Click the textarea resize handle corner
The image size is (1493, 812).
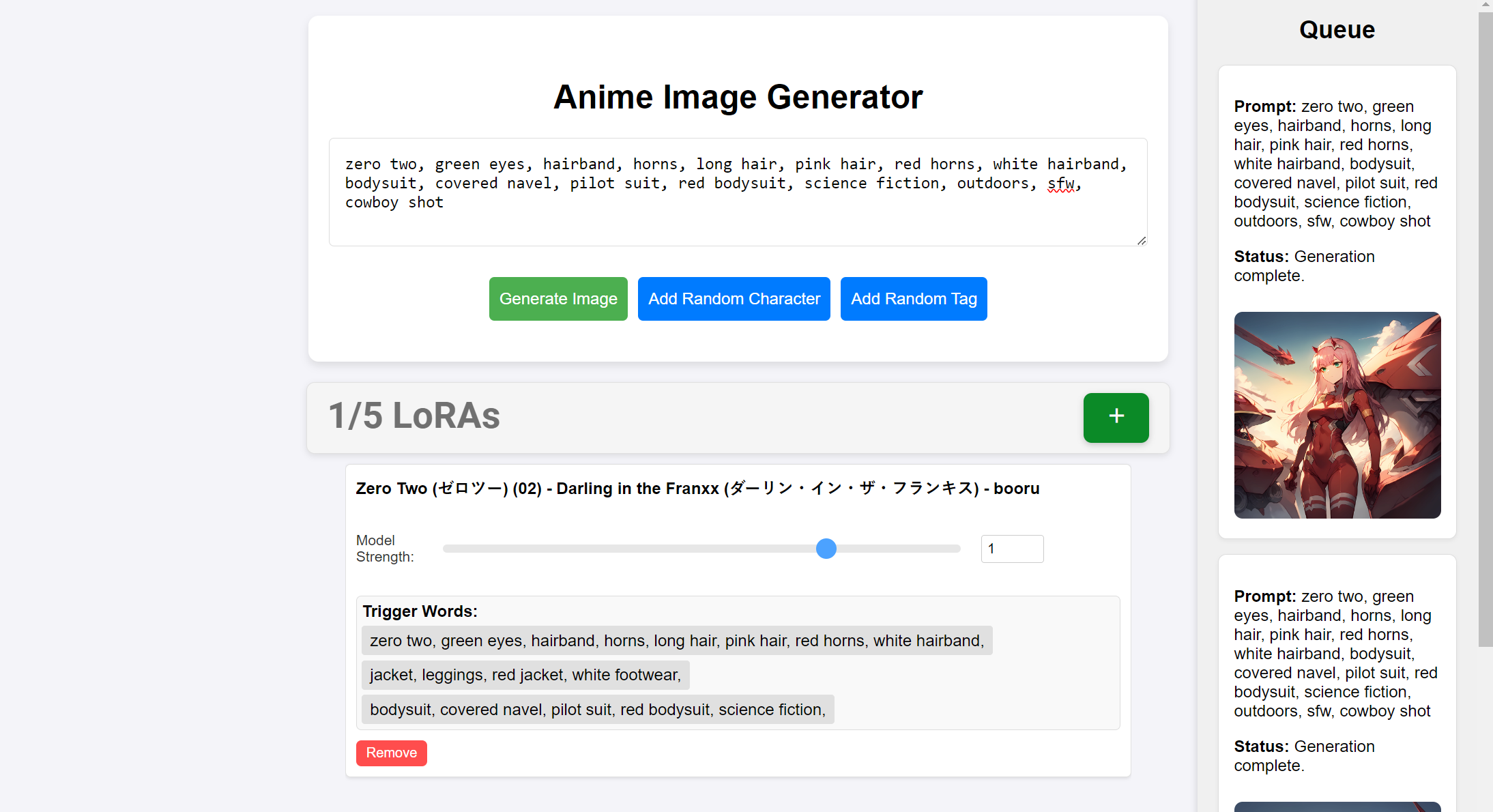tap(1142, 241)
